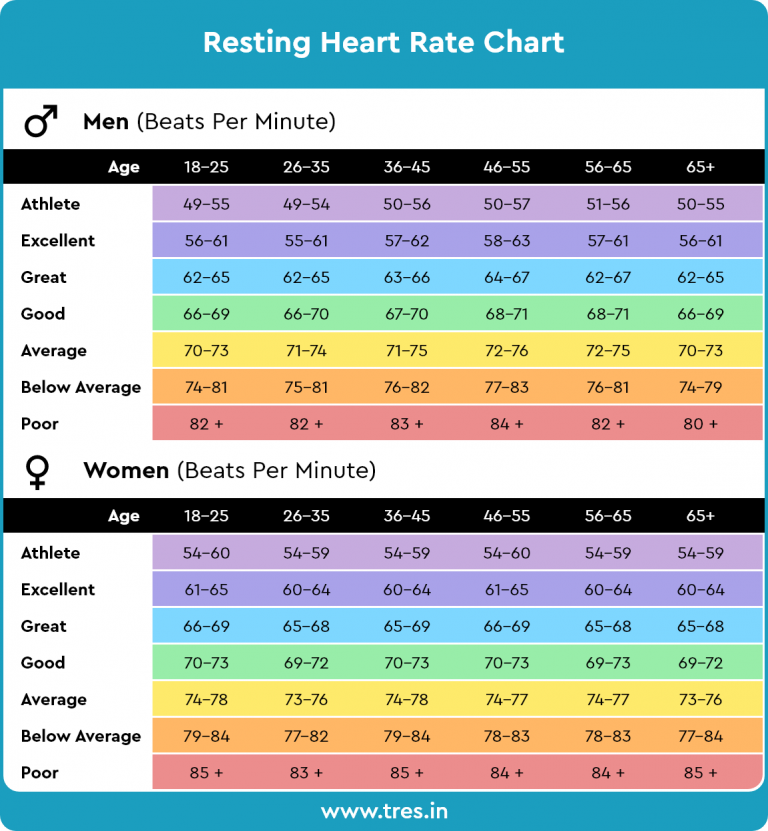Viewport: 768px width, 831px height.
Task: Click the male gender symbol icon
Action: (41, 122)
